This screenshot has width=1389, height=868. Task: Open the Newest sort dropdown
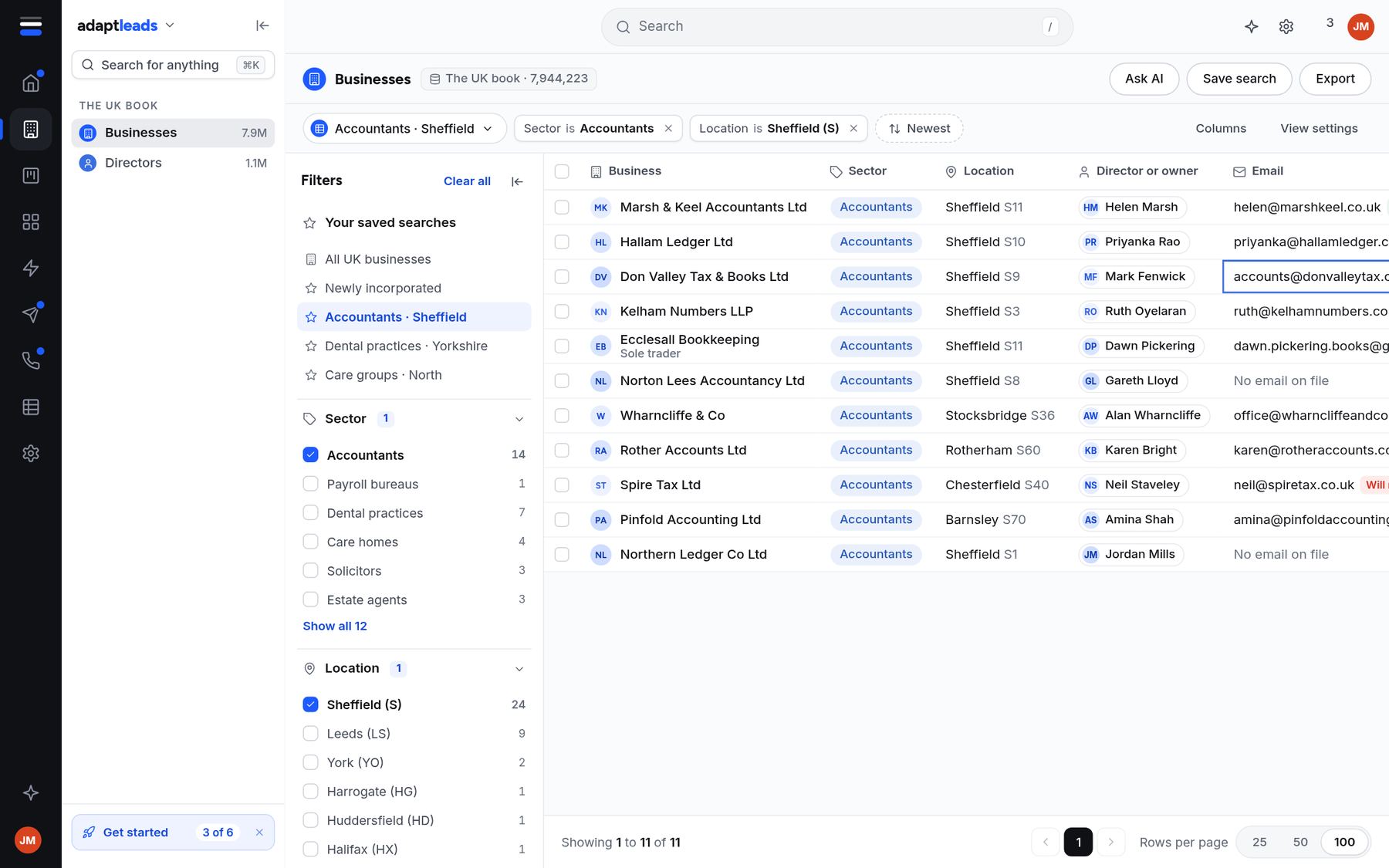pos(919,129)
